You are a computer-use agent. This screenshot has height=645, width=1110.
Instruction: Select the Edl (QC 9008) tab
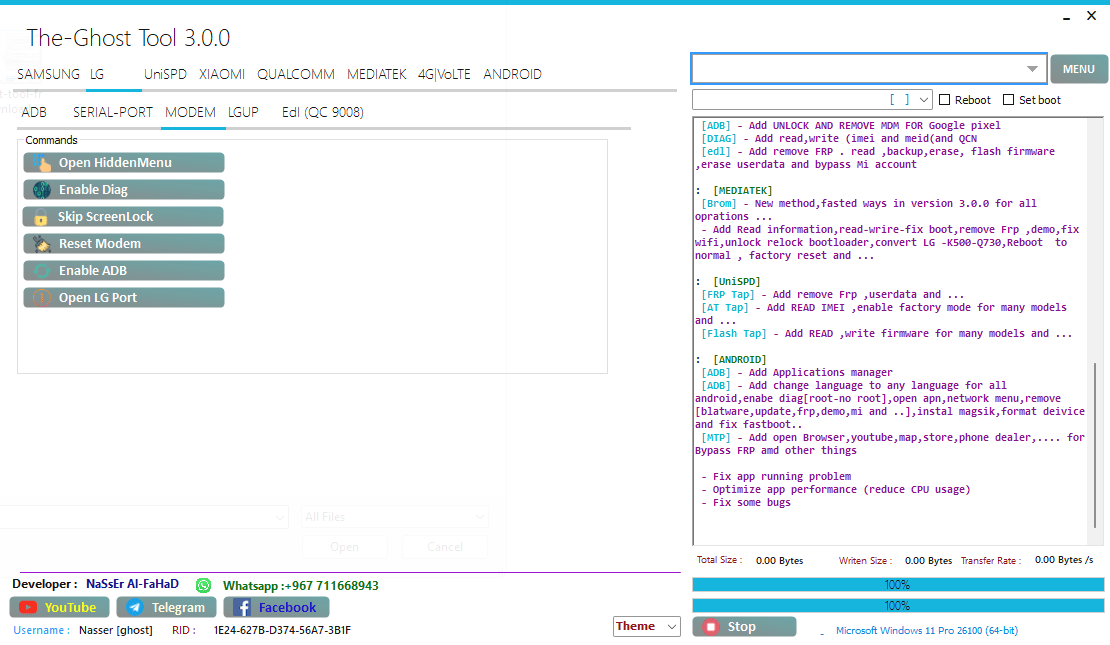pos(322,112)
